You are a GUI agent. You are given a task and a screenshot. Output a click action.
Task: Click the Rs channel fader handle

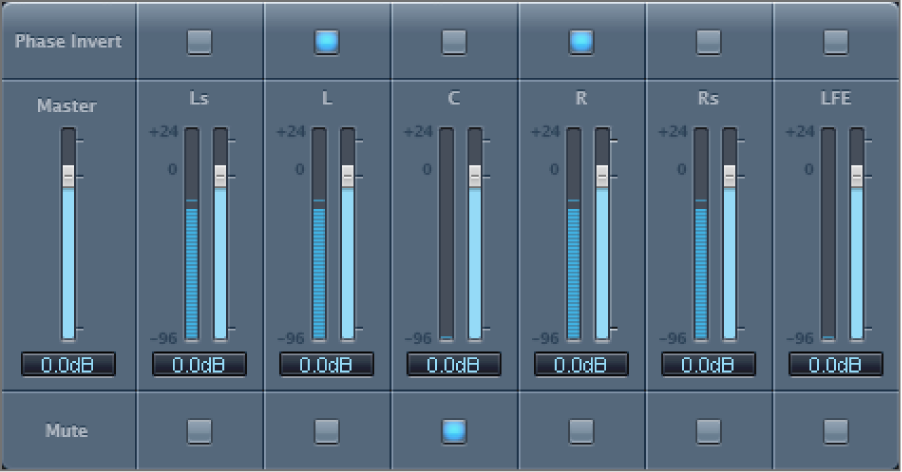coord(729,176)
